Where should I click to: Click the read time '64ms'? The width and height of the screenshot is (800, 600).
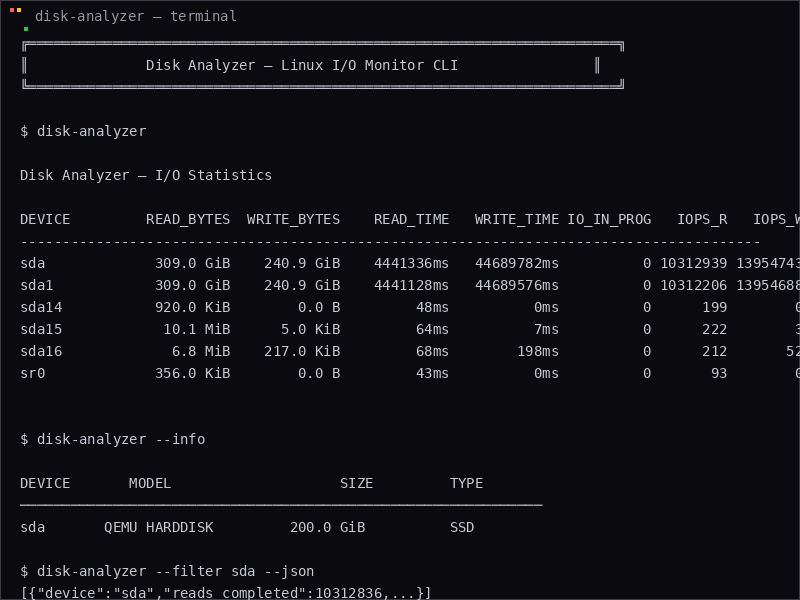pyautogui.click(x=432, y=330)
